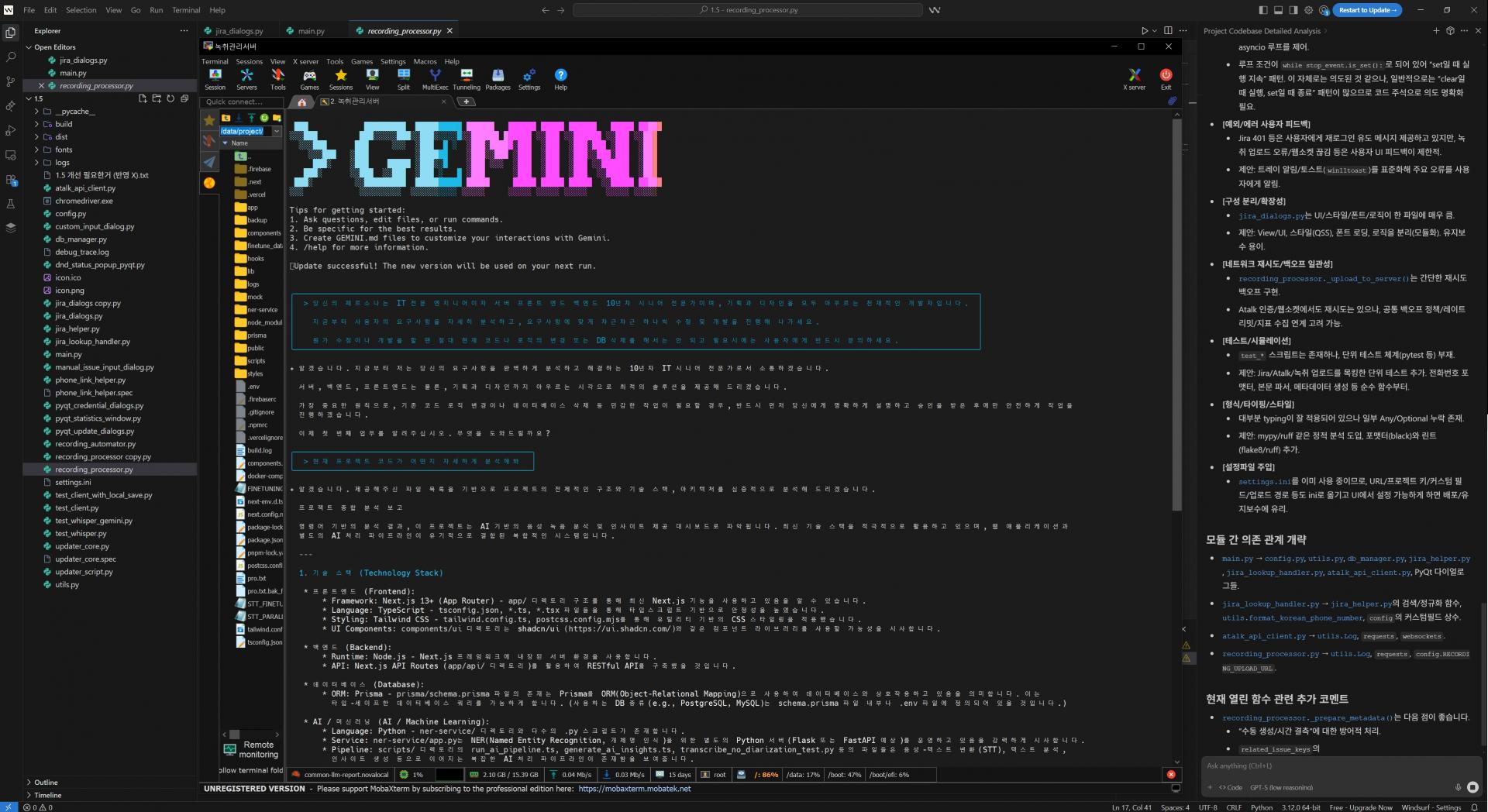Open the Packages toolbar icon

coord(498,79)
